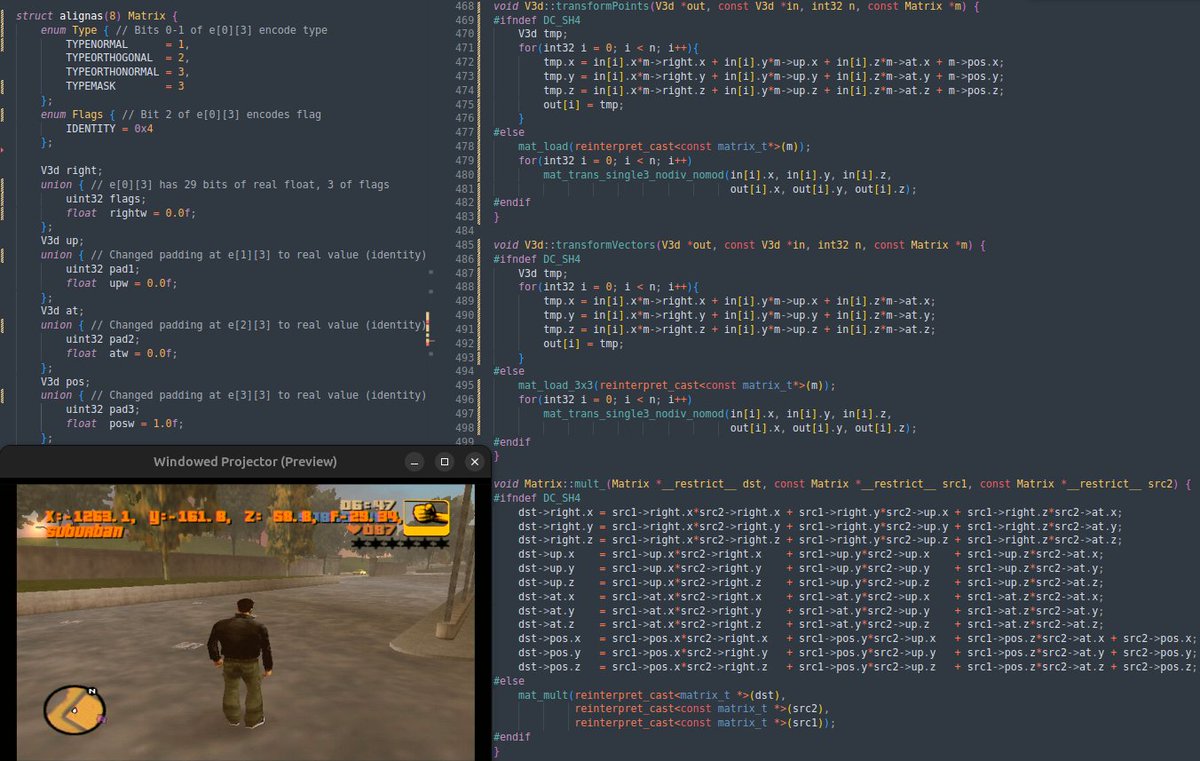Click the 'IDENTITY = 0x4' line
This screenshot has height=761, width=1200.
click(x=109, y=129)
